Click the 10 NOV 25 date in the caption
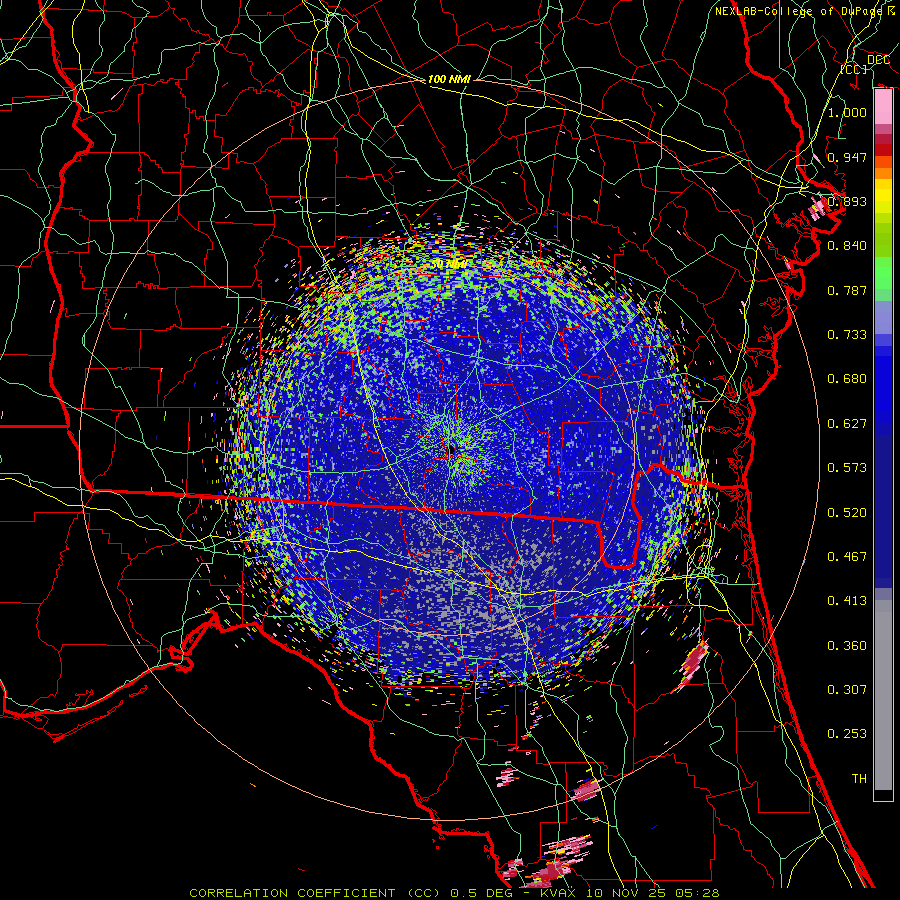Viewport: 900px width, 900px height. pos(626,893)
